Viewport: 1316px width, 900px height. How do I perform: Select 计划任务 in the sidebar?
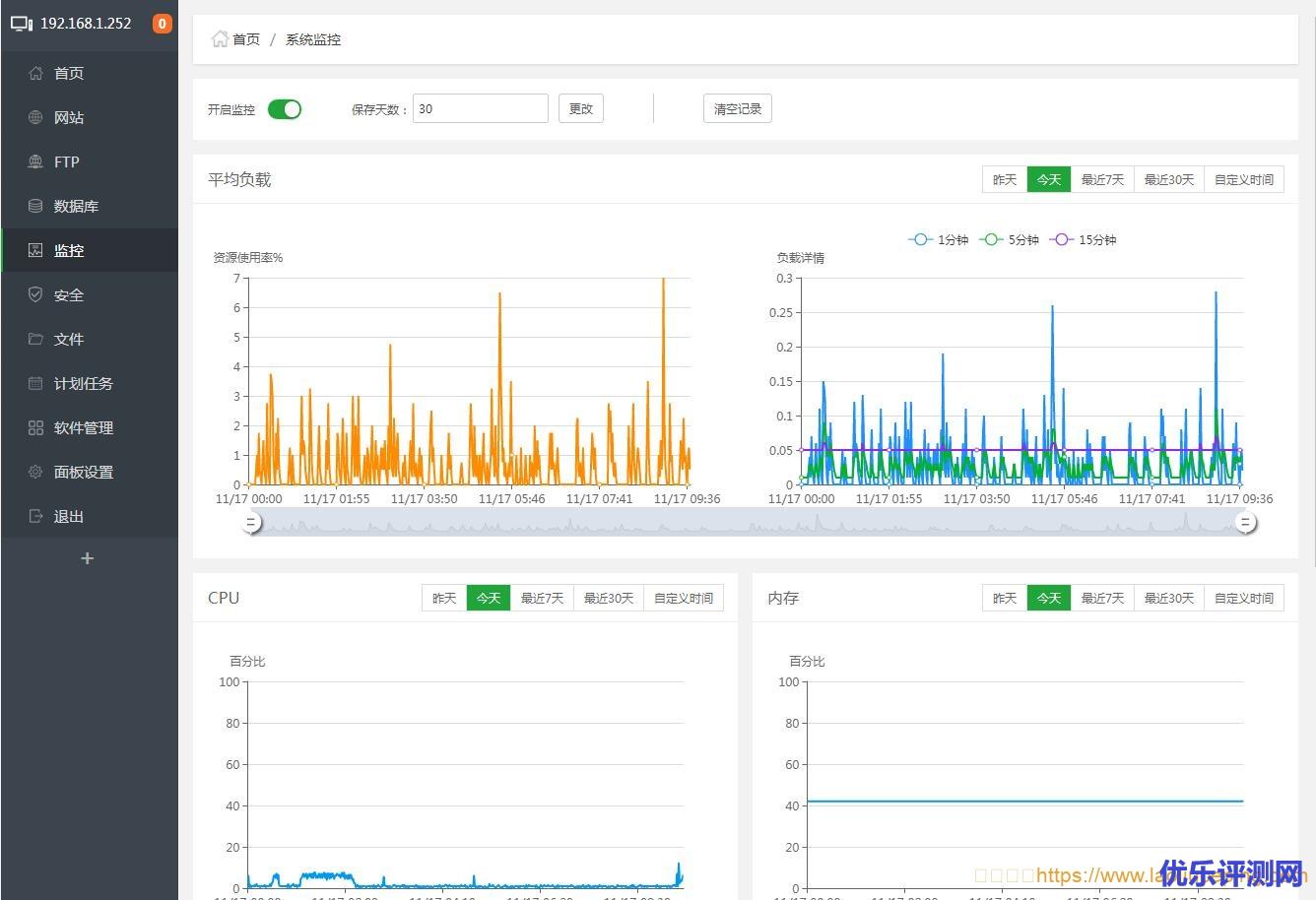coord(90,383)
